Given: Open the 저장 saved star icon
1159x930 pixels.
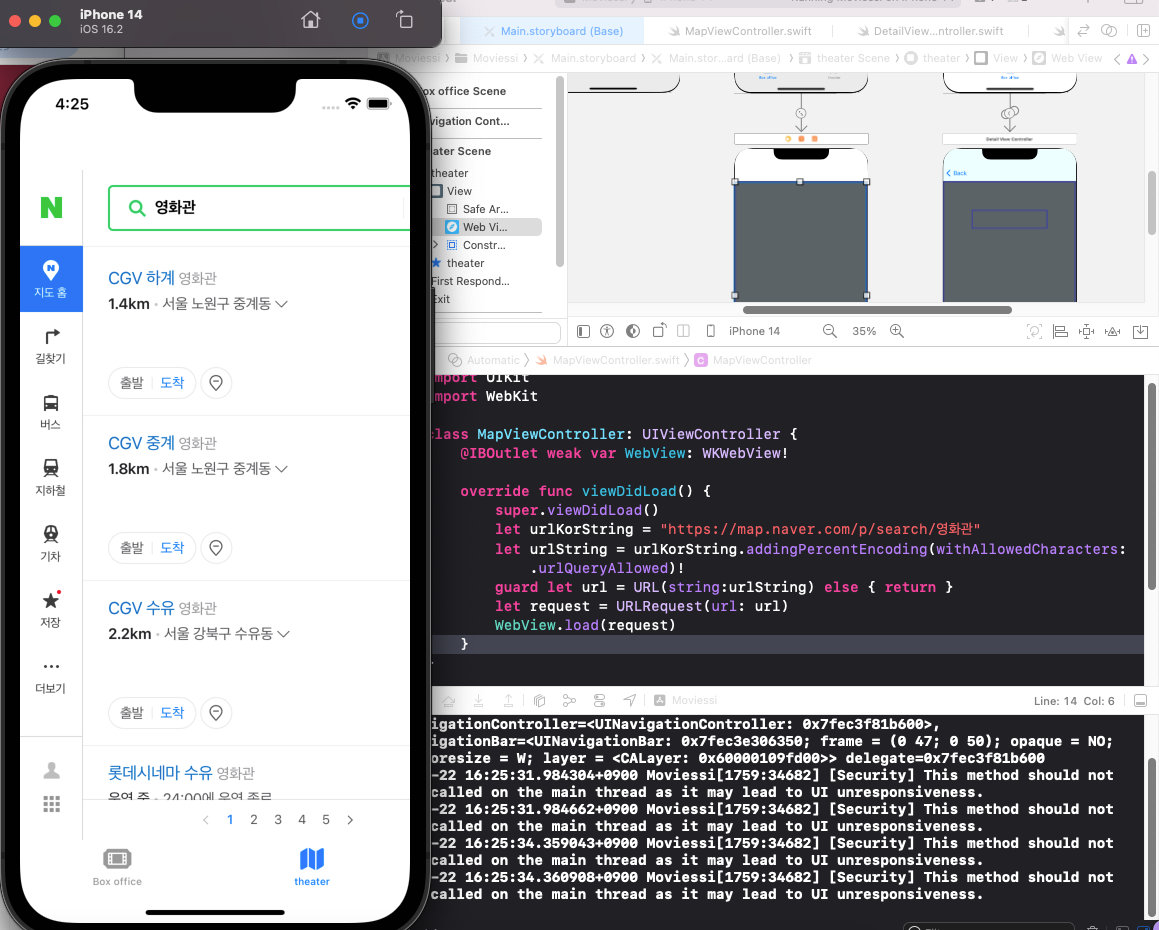Looking at the screenshot, I should (50, 610).
